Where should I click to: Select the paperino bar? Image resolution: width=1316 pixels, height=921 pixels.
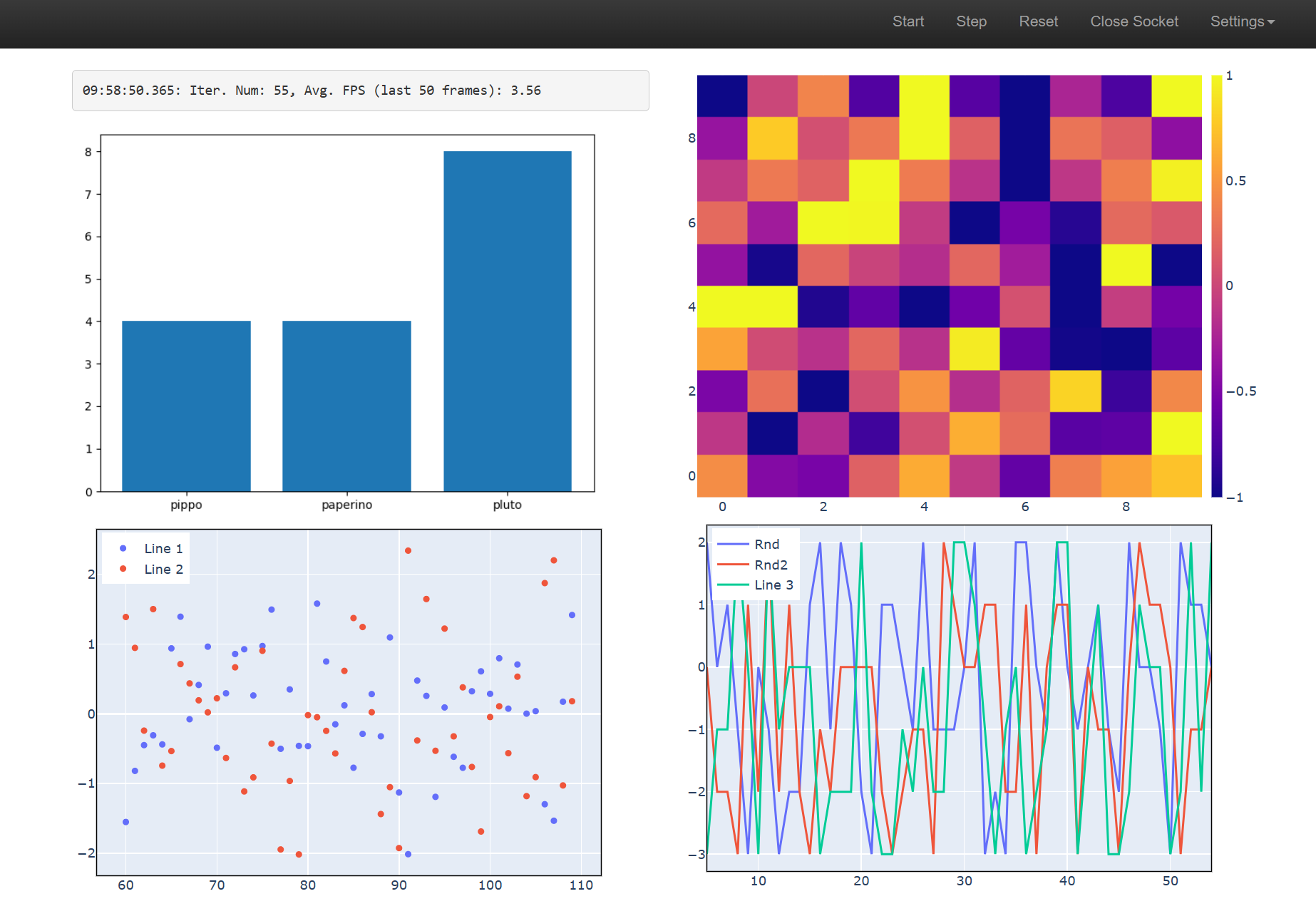(346, 406)
